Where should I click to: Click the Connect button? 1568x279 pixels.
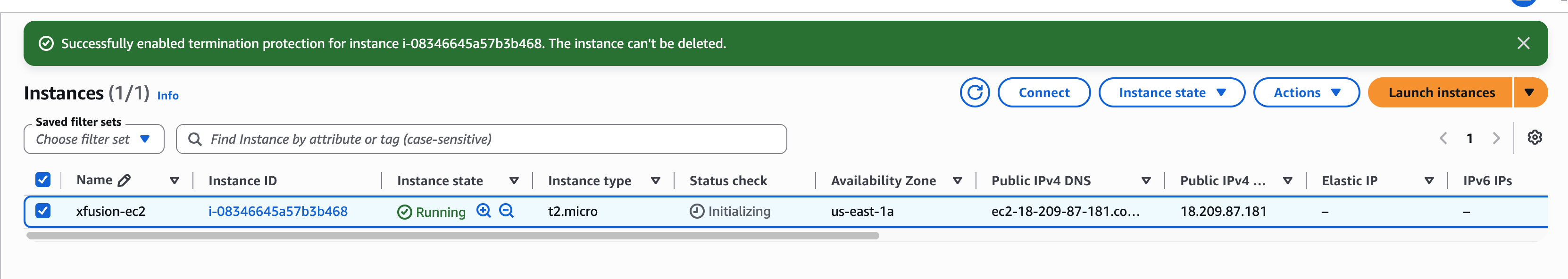tap(1043, 92)
